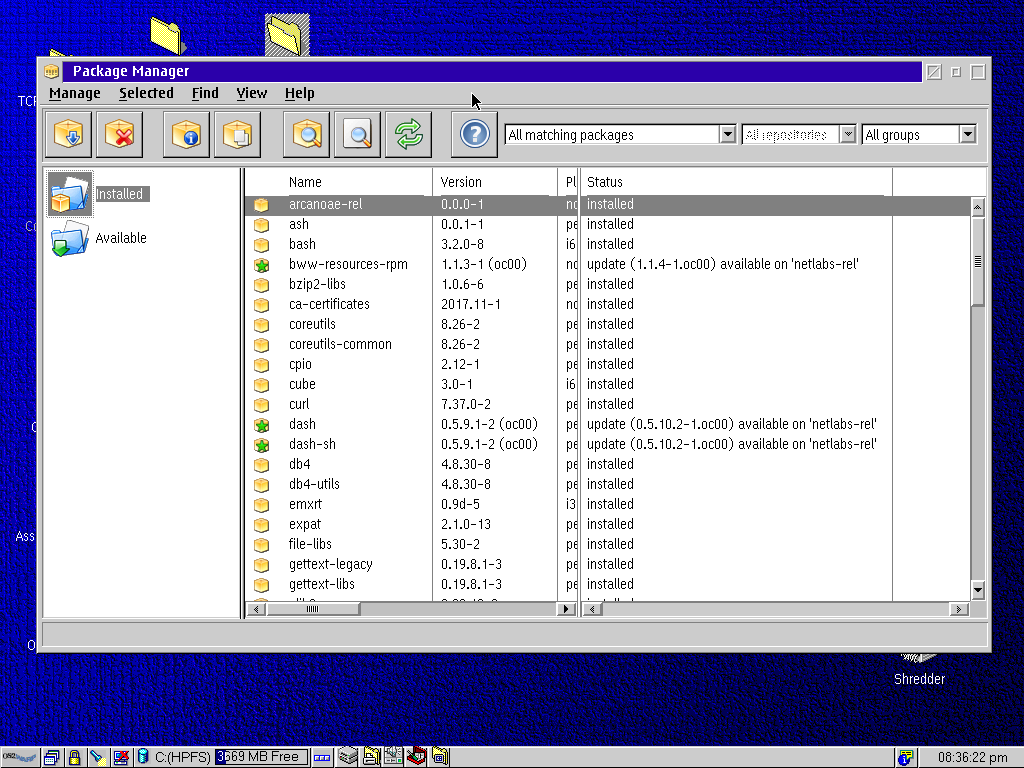Screen dimensions: 1024x768
Task: Click the flashlight find icon in taskbar
Action: (97, 757)
